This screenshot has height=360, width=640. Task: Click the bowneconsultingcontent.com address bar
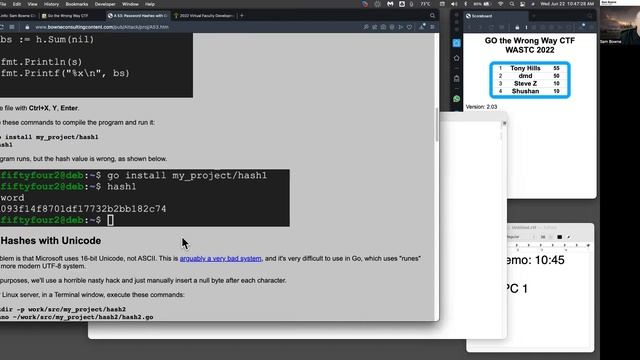click(102, 27)
